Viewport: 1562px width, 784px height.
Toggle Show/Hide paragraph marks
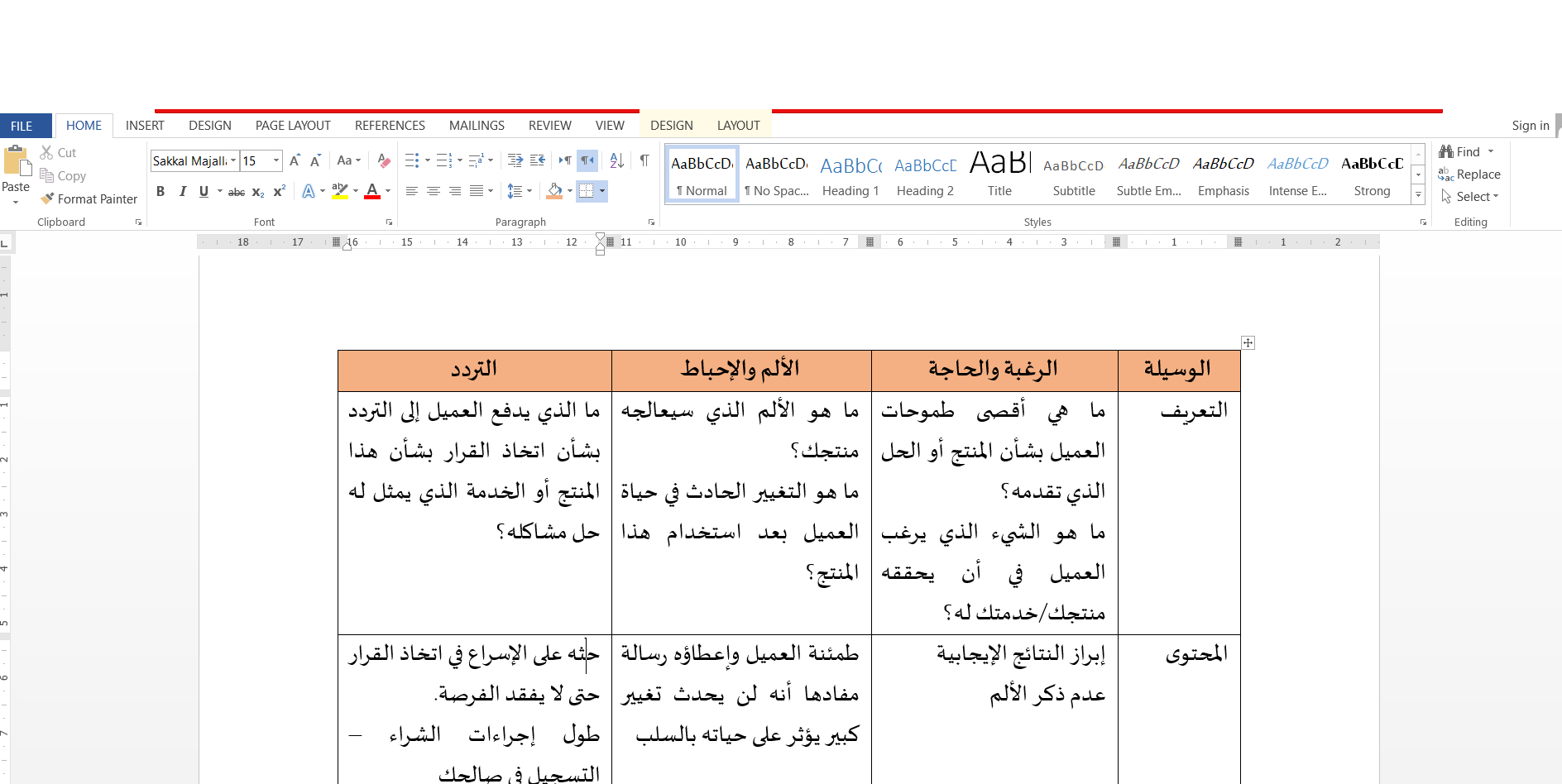pos(644,160)
